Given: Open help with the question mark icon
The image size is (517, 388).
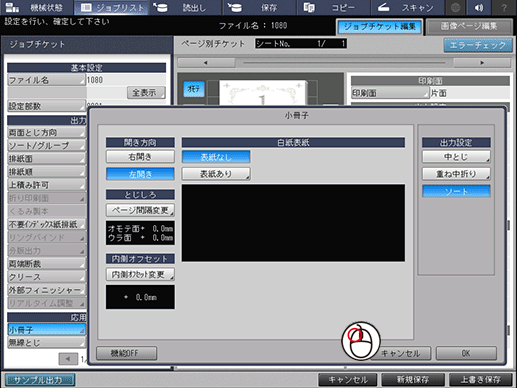Looking at the screenshot, I should pyautogui.click(x=504, y=7).
